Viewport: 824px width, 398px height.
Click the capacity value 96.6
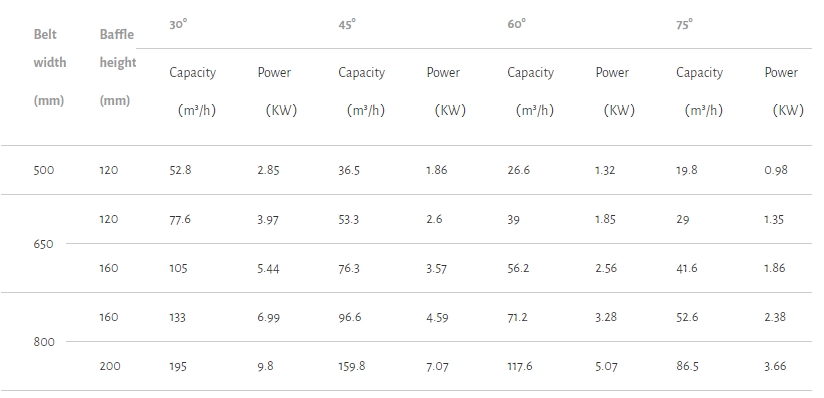point(349,317)
